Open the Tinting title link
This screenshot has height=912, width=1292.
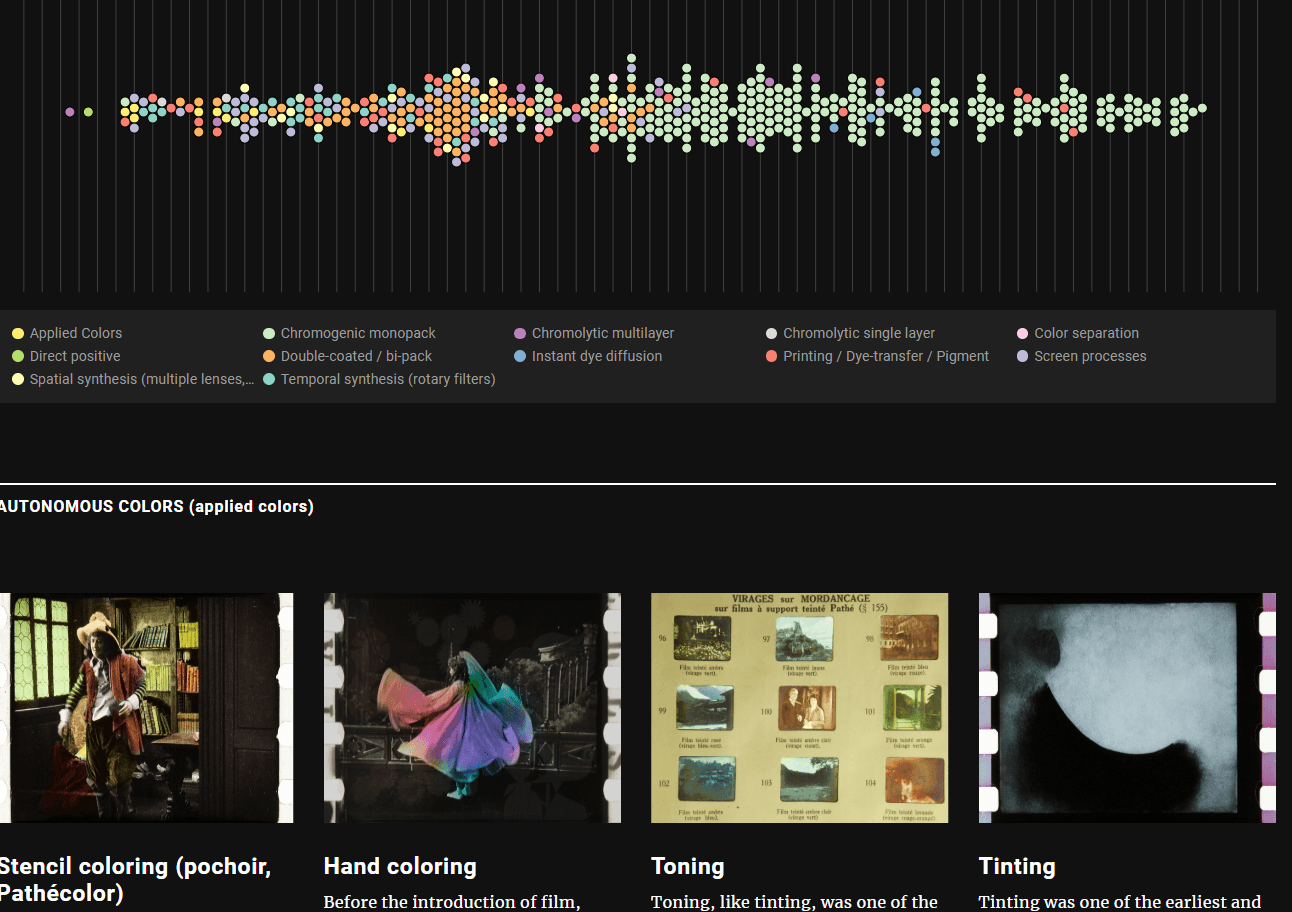click(x=1017, y=866)
